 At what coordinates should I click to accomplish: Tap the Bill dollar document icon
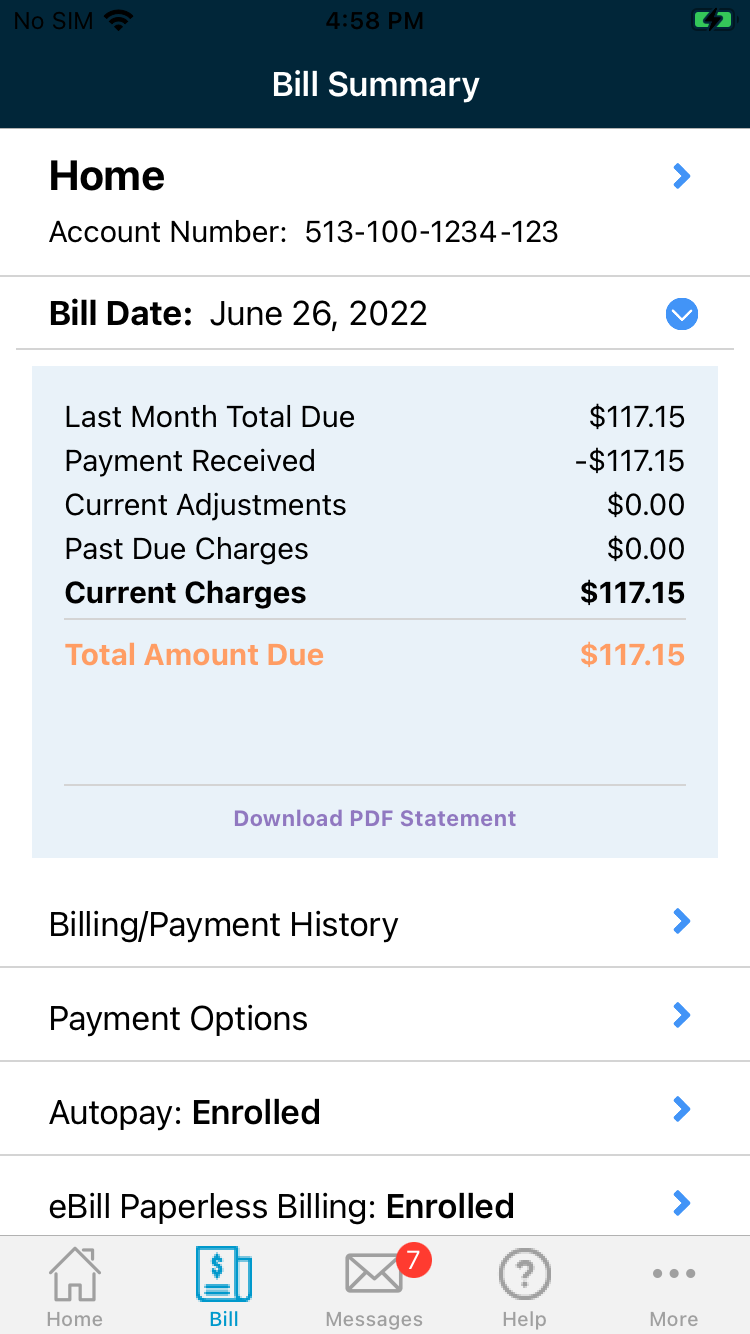[x=224, y=1274]
